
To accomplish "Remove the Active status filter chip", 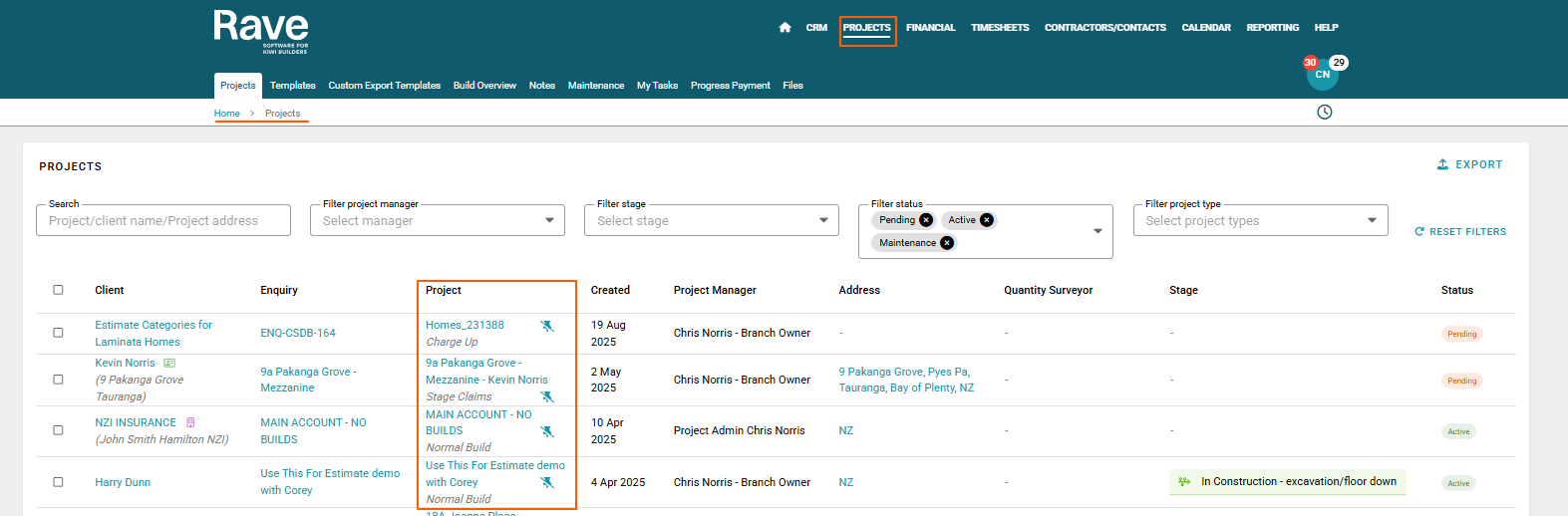I will click(987, 220).
